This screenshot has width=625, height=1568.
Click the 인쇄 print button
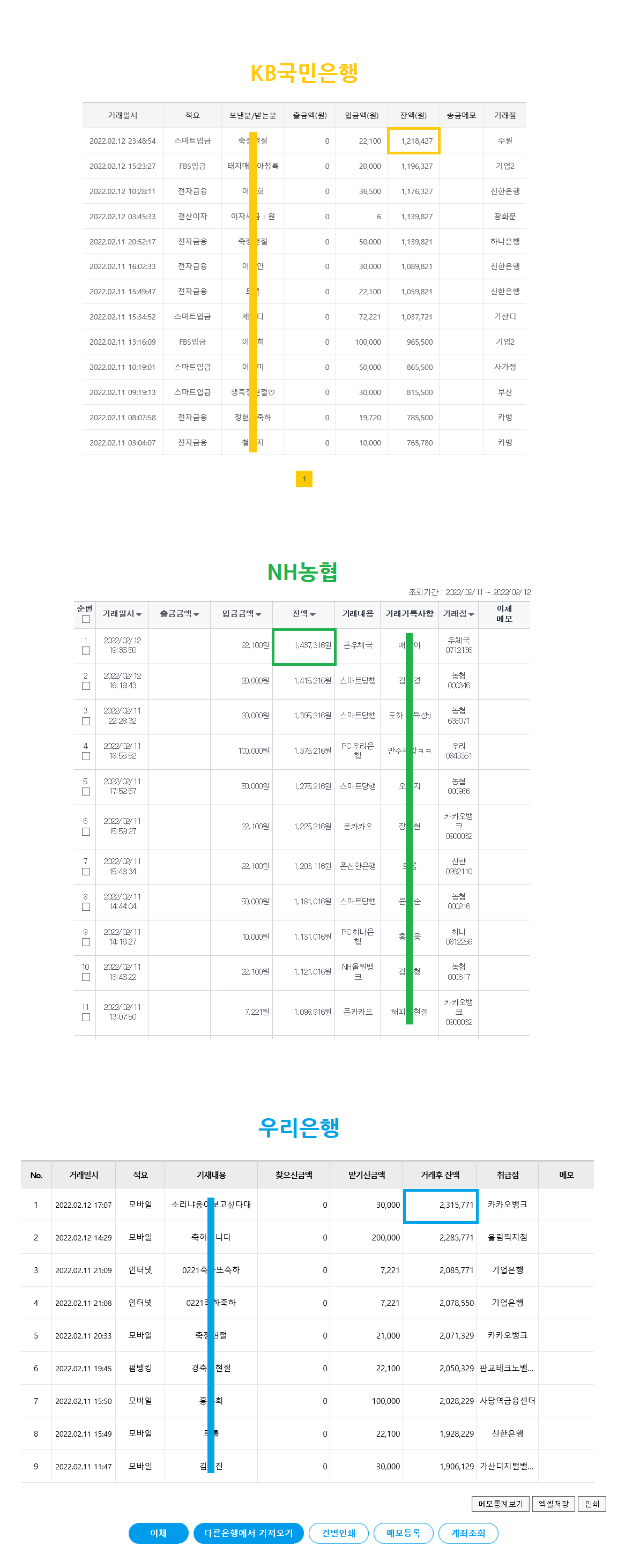pos(592,1504)
